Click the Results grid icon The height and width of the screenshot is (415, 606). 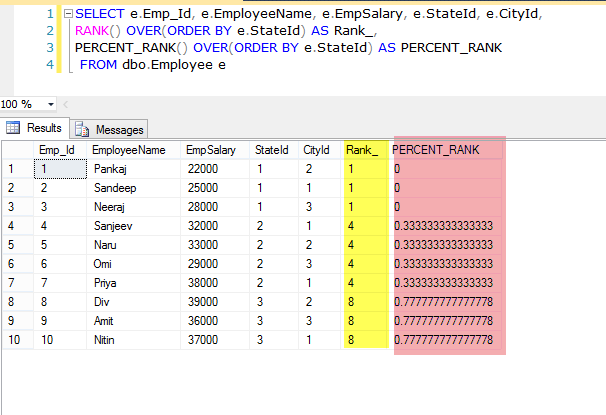click(13, 128)
